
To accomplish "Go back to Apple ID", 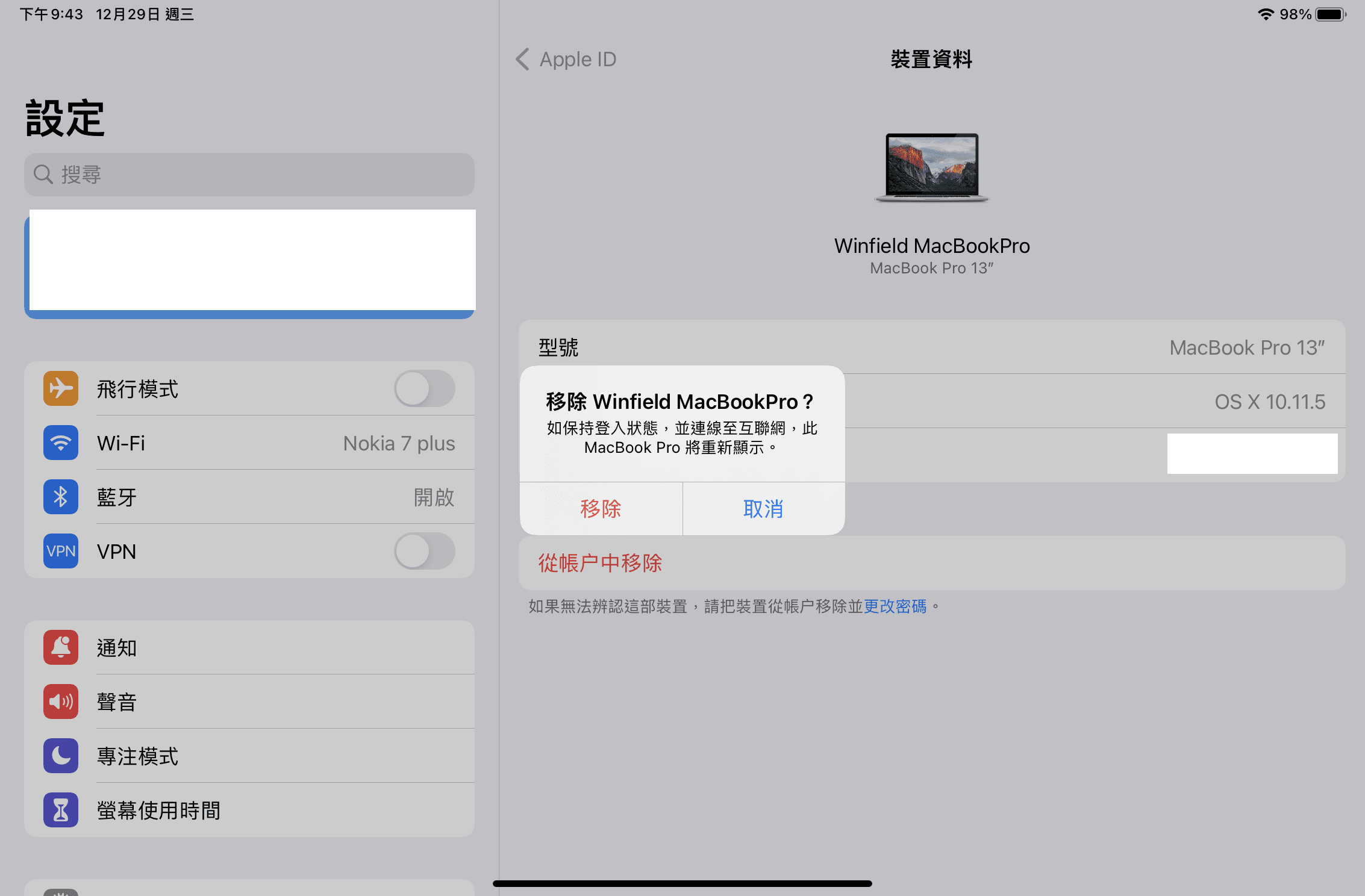I will pyautogui.click(x=566, y=59).
